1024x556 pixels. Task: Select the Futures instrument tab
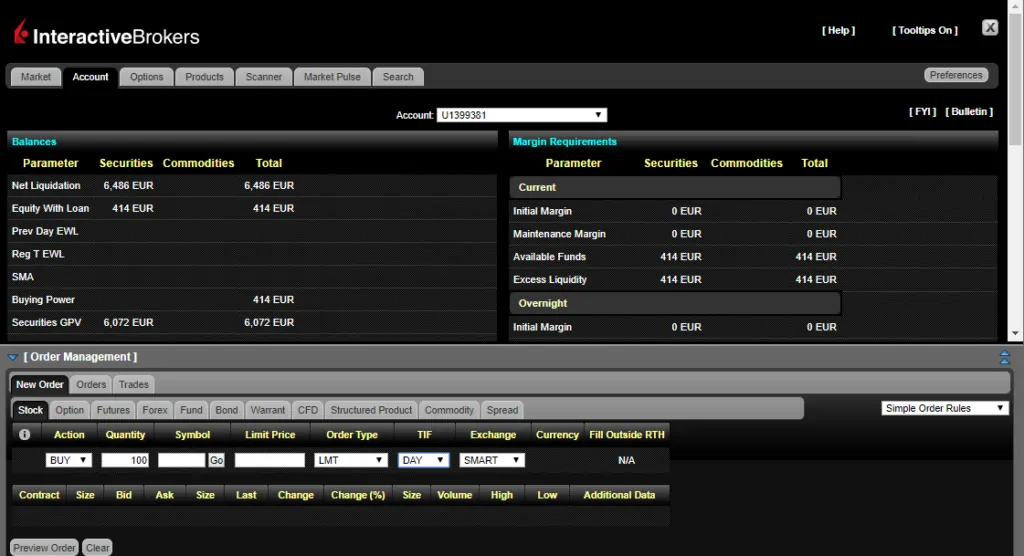pyautogui.click(x=113, y=410)
